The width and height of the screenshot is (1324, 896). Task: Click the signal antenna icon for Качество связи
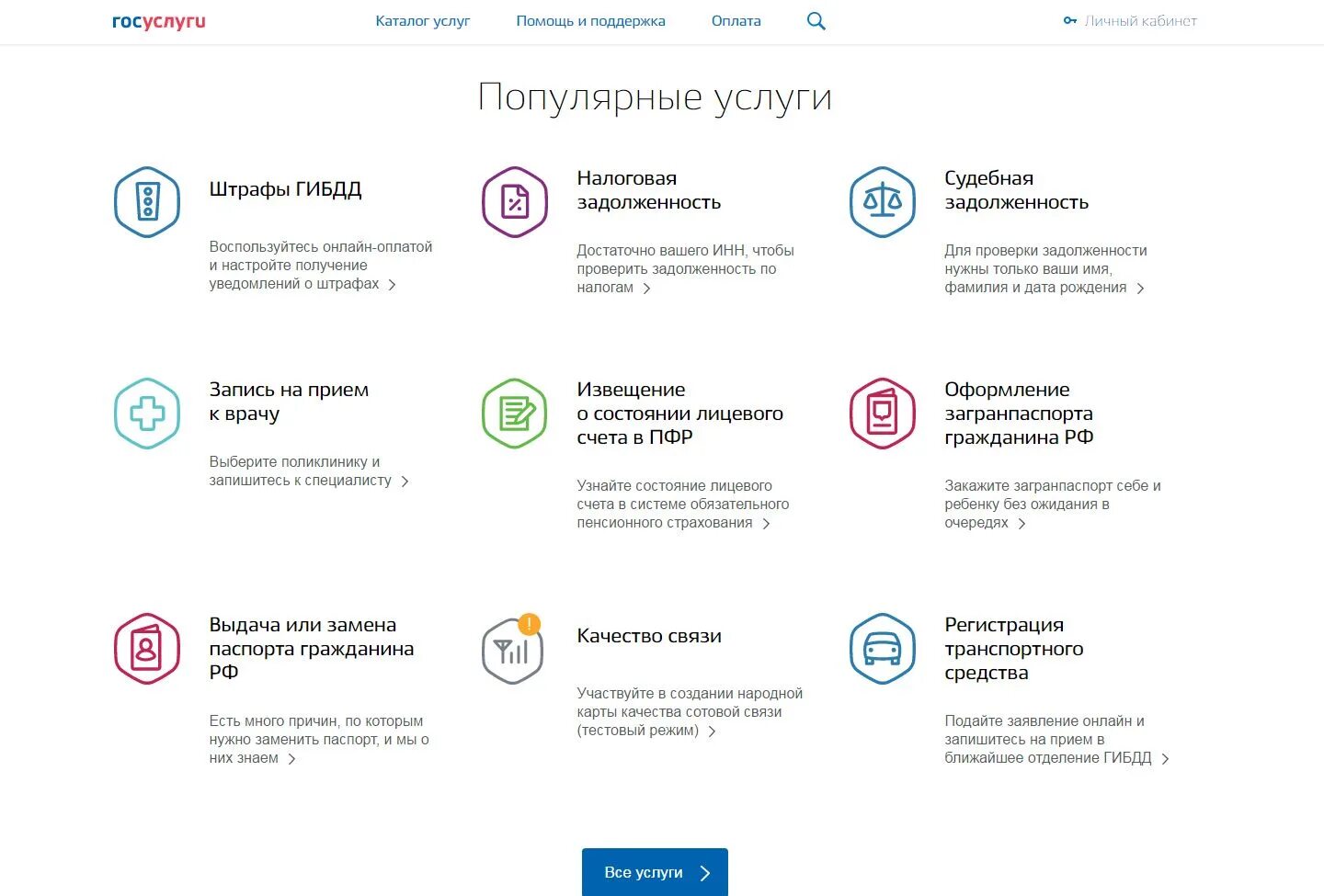(x=511, y=652)
